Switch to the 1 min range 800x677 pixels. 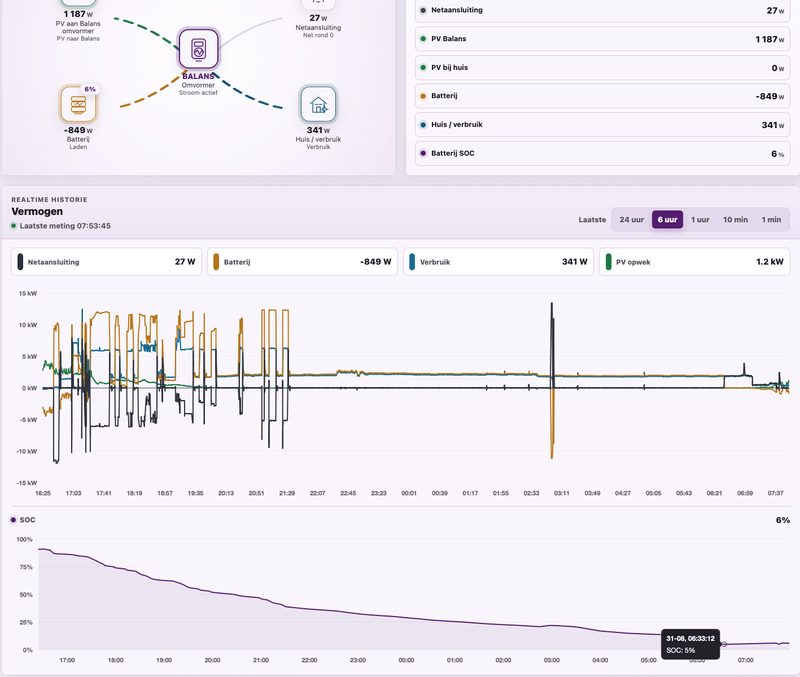click(771, 220)
